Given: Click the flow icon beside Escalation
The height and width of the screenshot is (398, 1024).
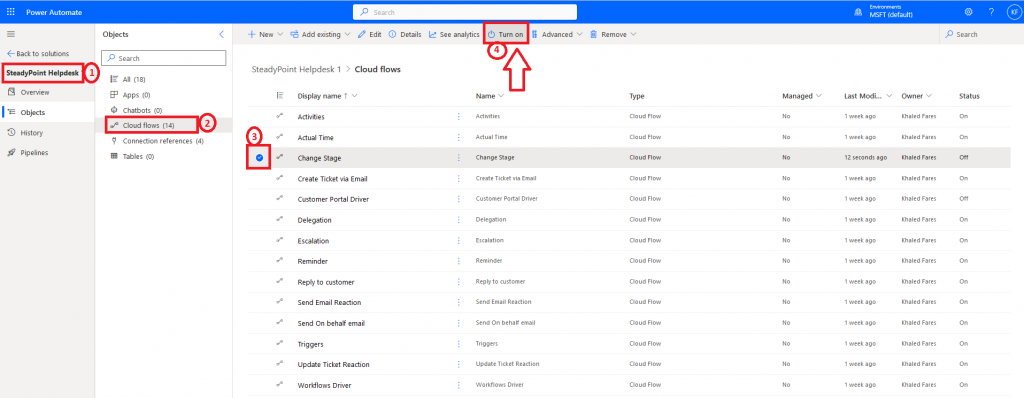Looking at the screenshot, I should (280, 240).
